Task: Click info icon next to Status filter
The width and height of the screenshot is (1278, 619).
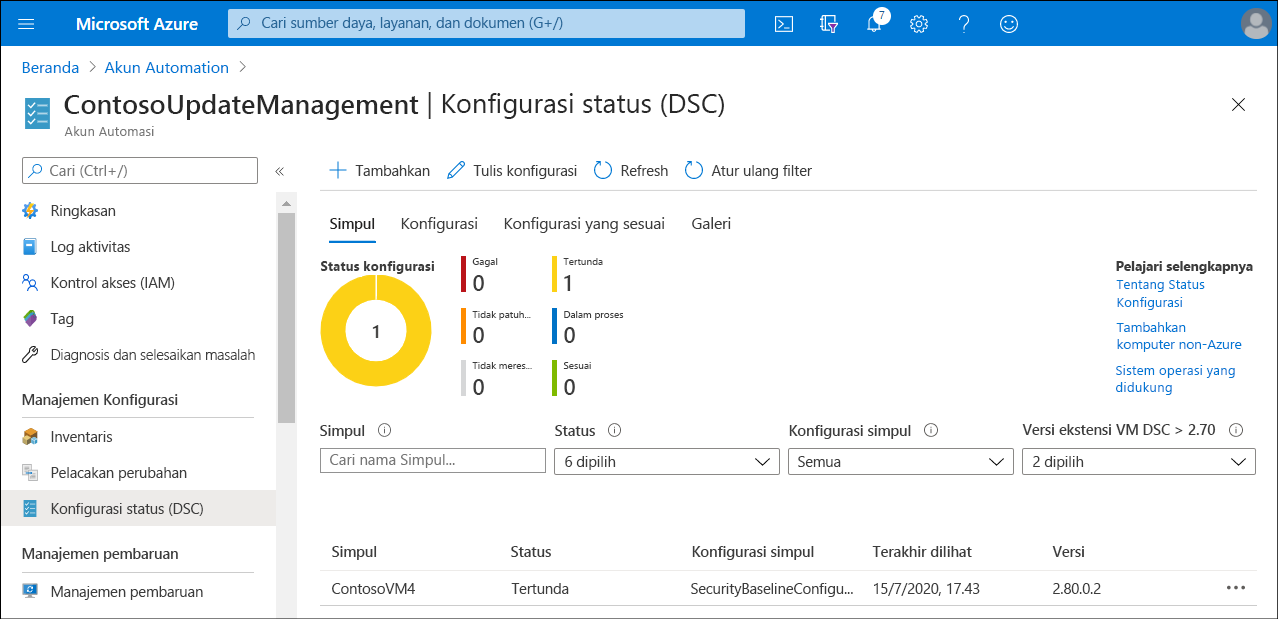Action: (x=615, y=430)
